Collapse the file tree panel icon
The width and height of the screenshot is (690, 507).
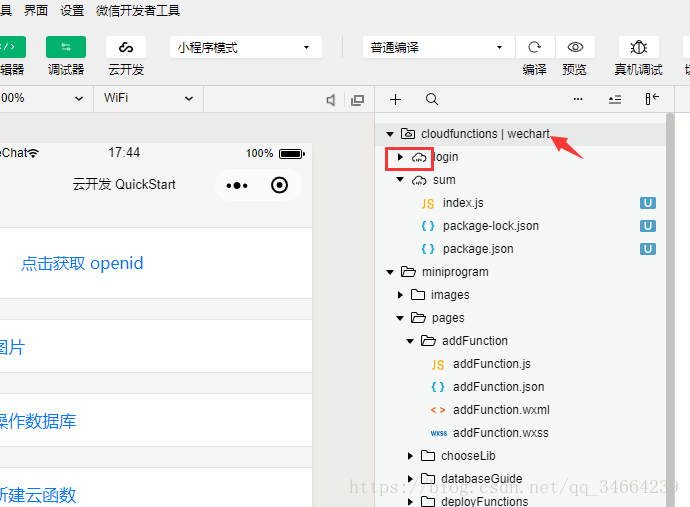click(652, 99)
